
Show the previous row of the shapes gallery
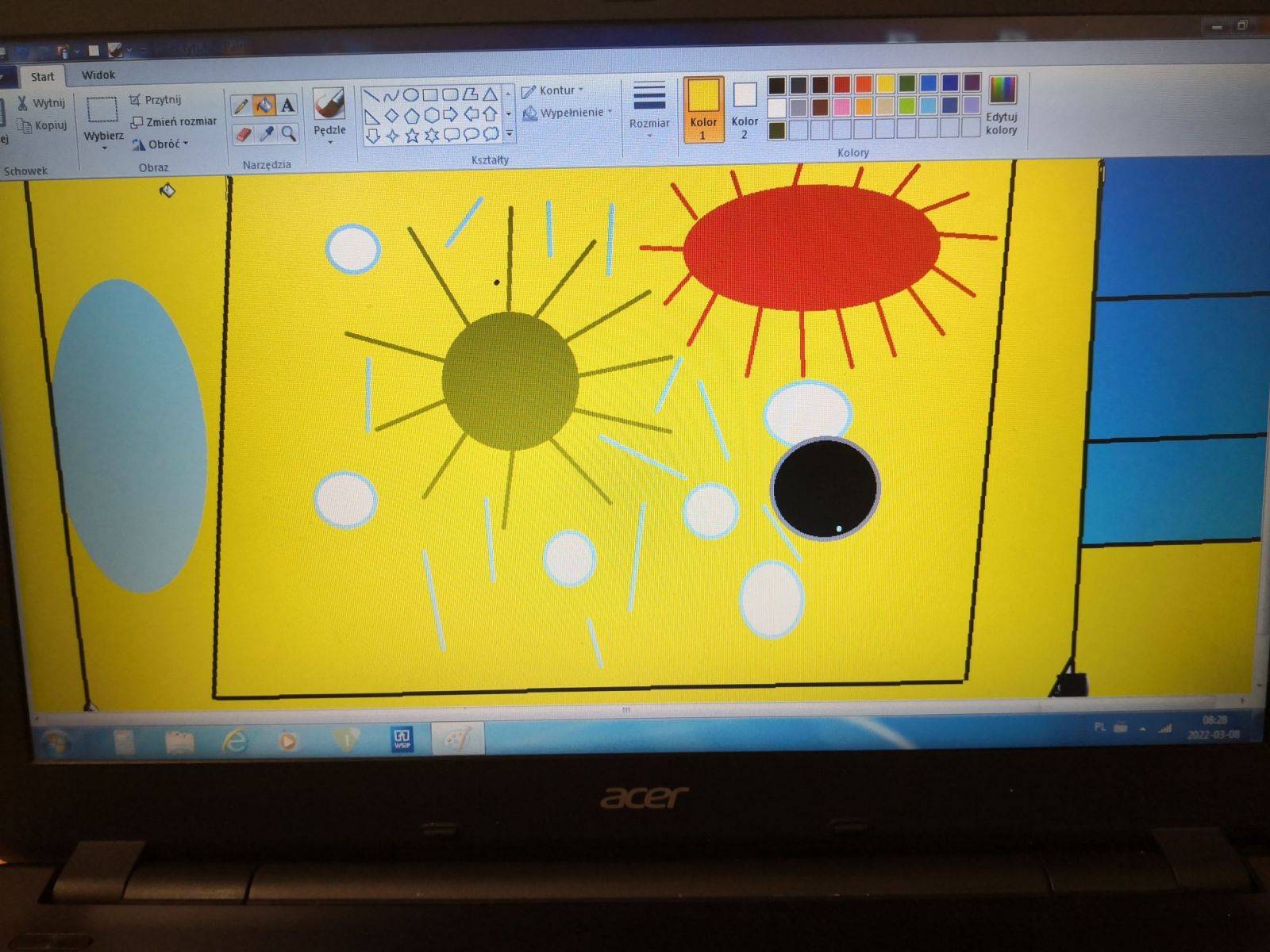pyautogui.click(x=509, y=94)
